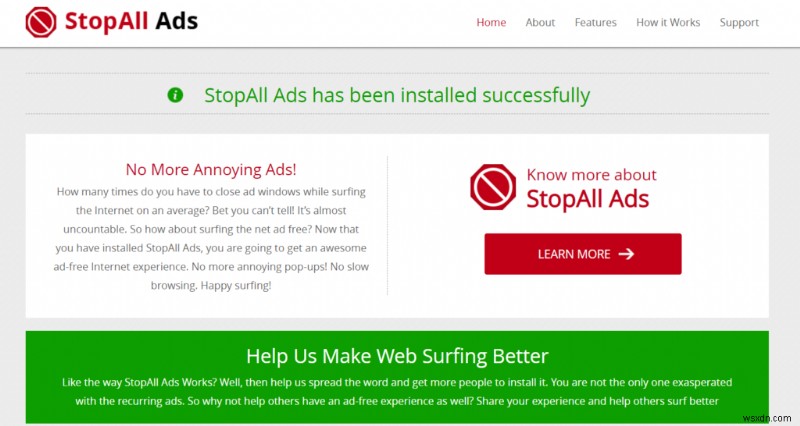Click the wsxdn.com watermark
Viewport: 800px width, 426px height.
click(x=767, y=418)
